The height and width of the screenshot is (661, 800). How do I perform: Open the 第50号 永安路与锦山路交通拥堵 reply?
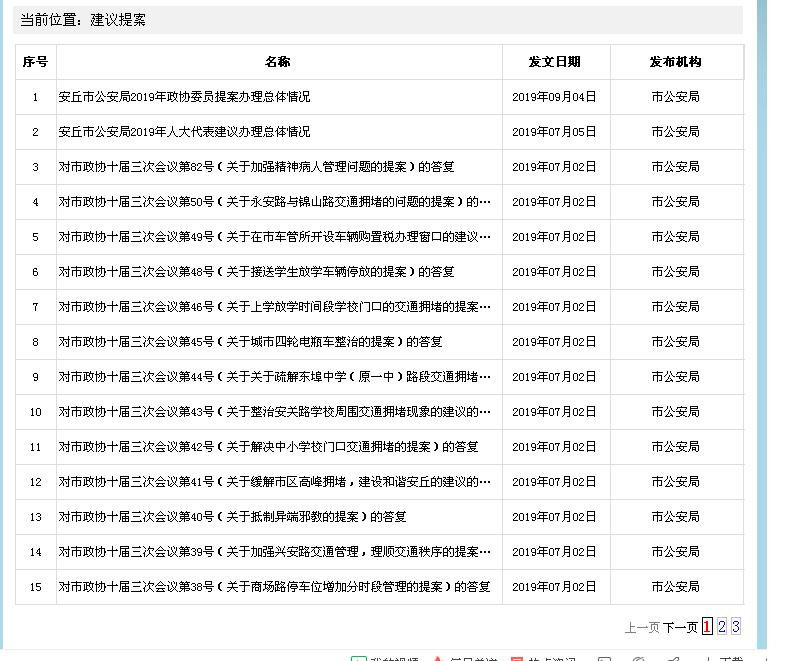coord(274,202)
